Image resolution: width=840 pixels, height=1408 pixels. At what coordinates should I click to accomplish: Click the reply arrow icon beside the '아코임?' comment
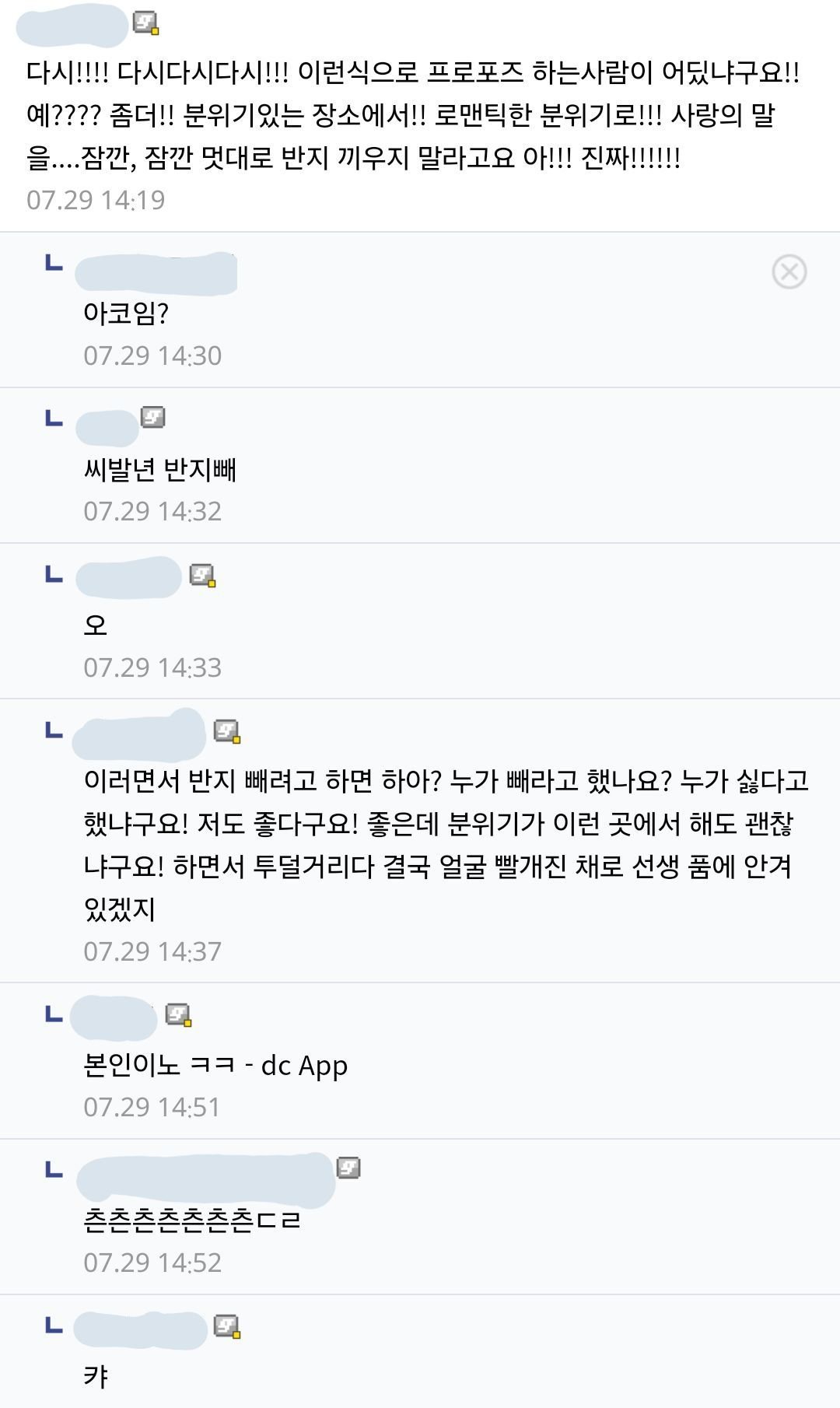pyautogui.click(x=53, y=262)
